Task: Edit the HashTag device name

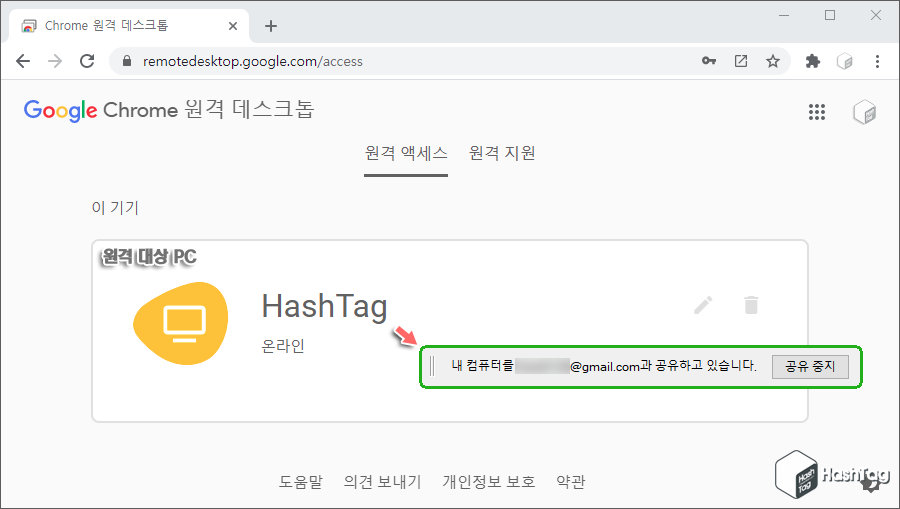Action: [x=703, y=305]
